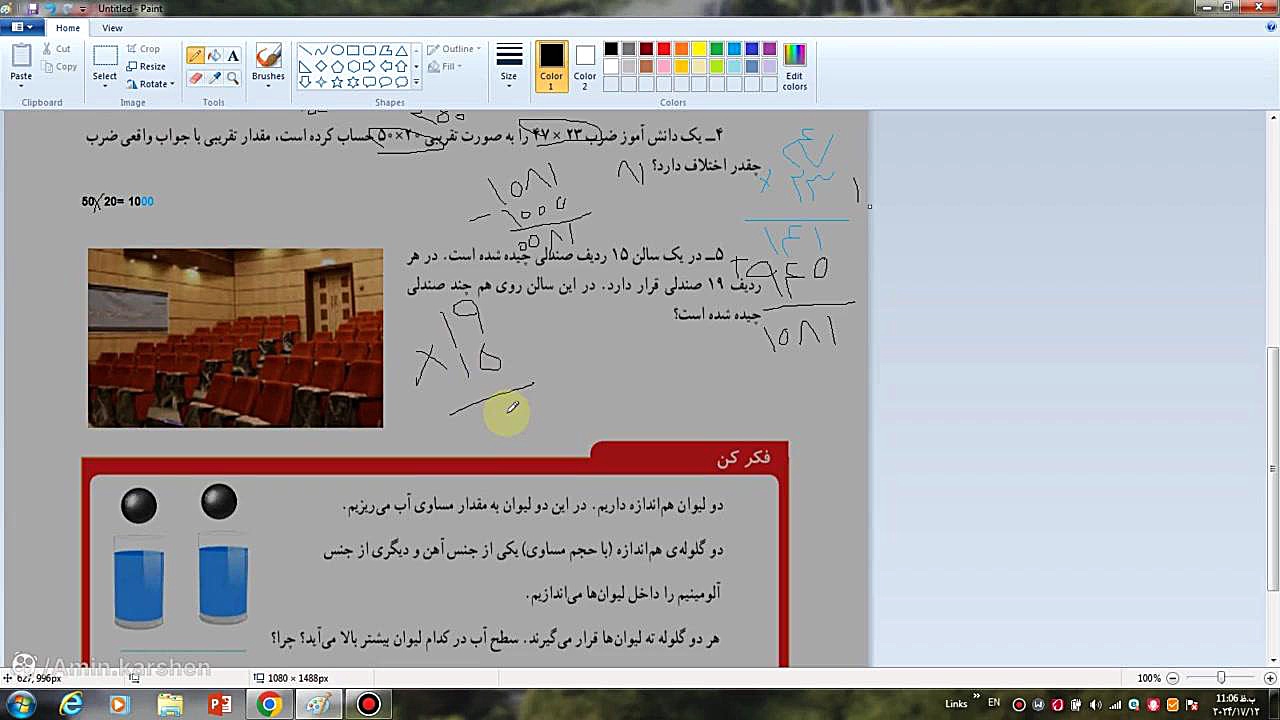Expand the Shapes gallery with More arrow
Screen dimensions: 1280x720
(x=416, y=83)
